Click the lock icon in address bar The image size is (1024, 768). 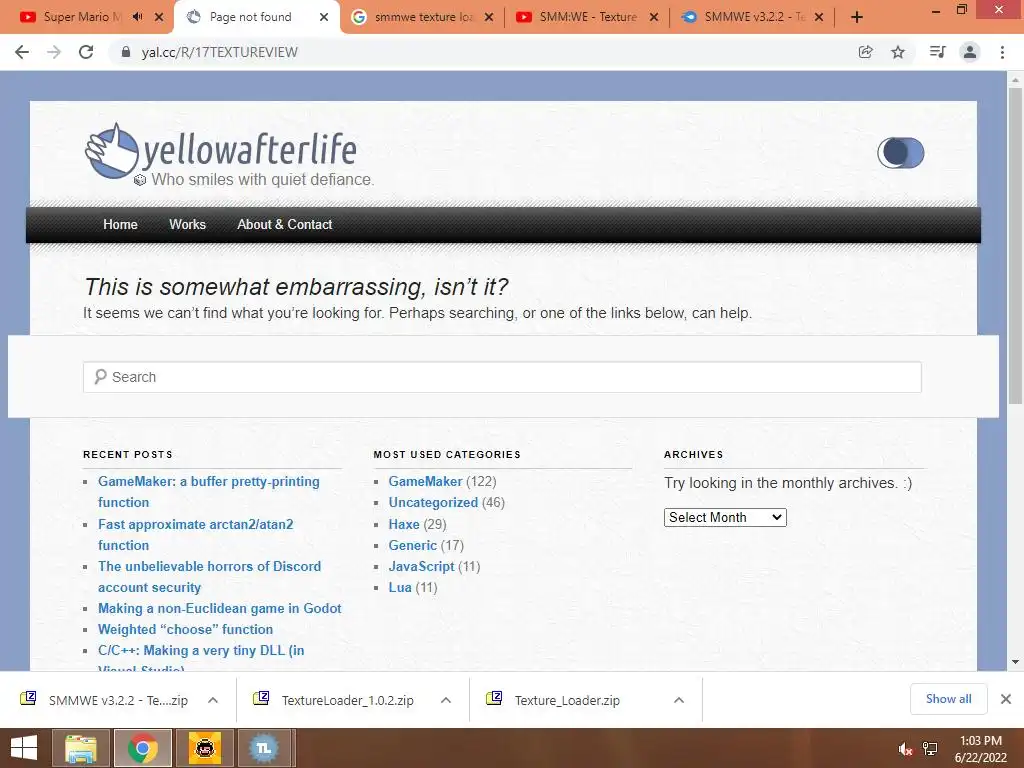126,52
